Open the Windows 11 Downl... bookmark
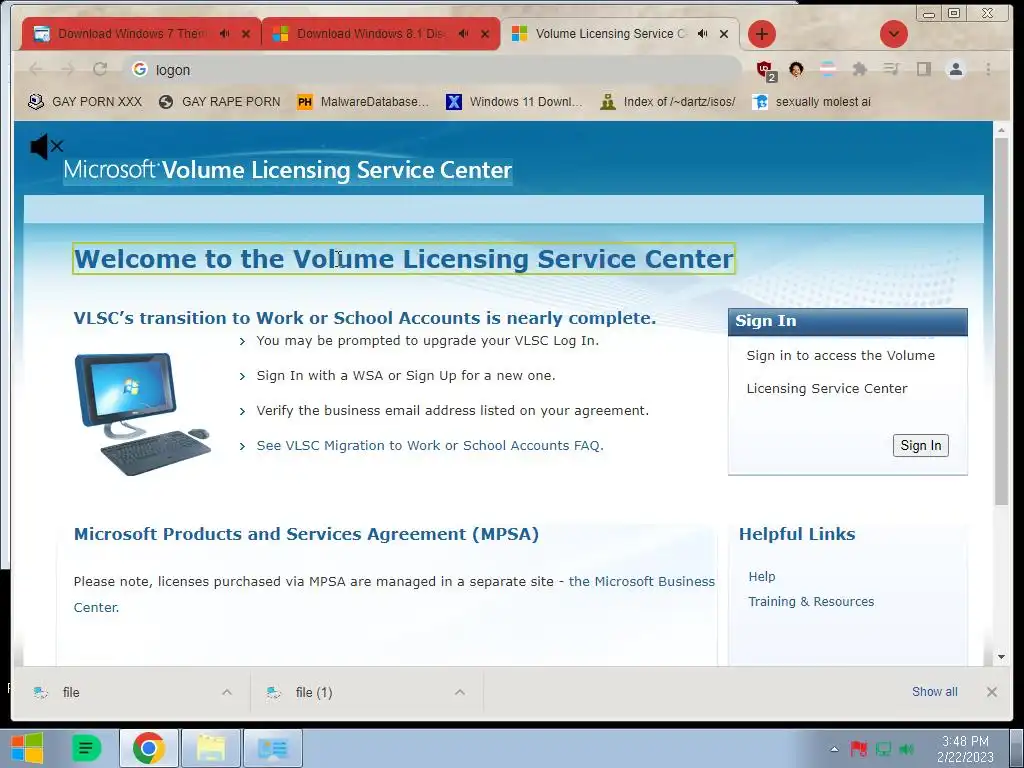The height and width of the screenshot is (768, 1024). tap(513, 102)
